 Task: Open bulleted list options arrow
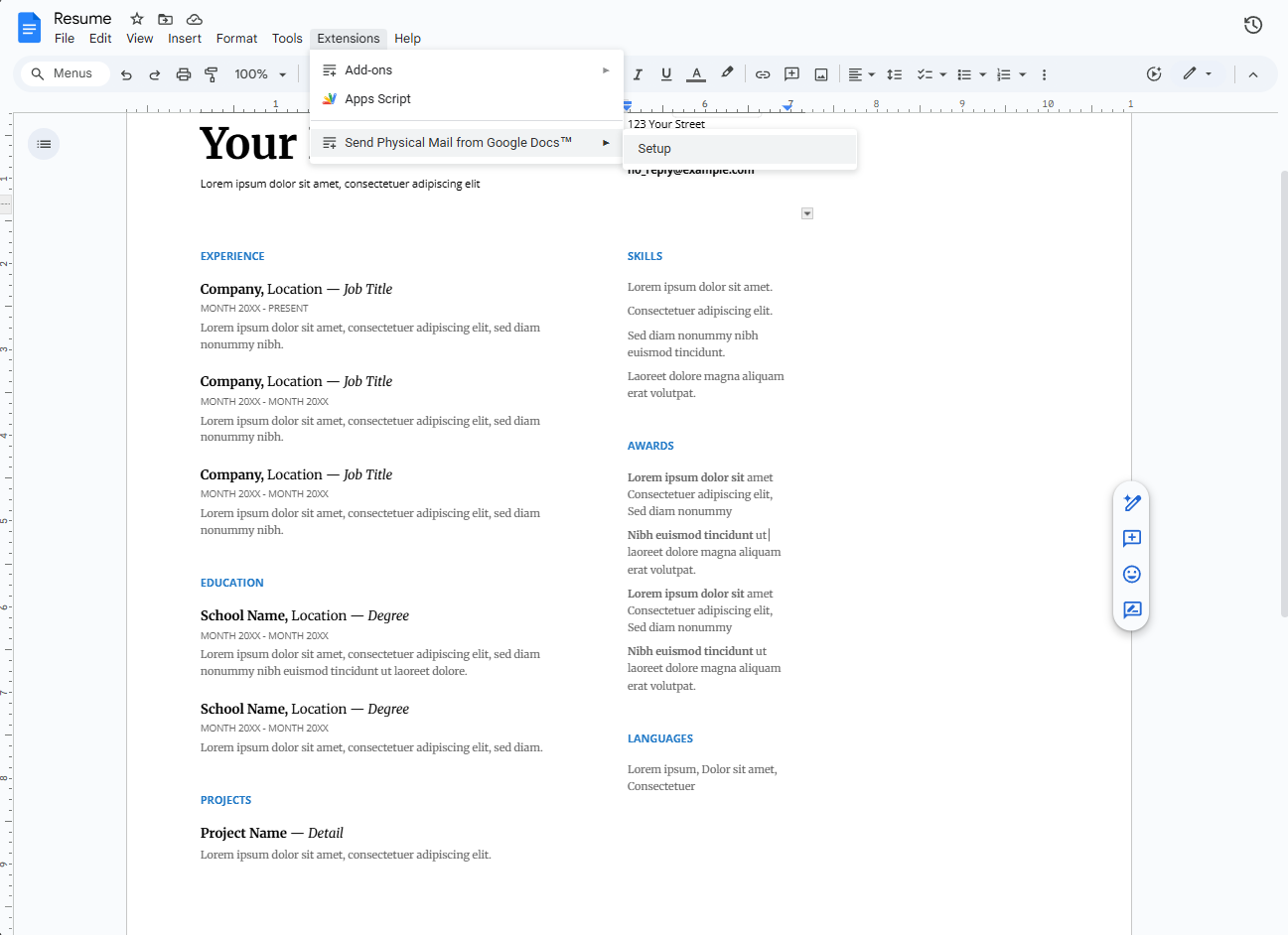tap(983, 74)
